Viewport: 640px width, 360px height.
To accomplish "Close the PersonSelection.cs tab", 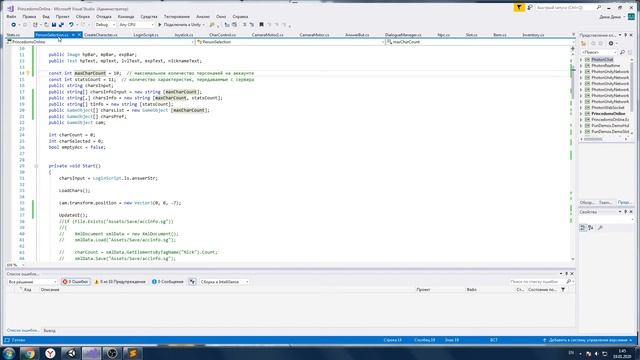I will (79, 35).
